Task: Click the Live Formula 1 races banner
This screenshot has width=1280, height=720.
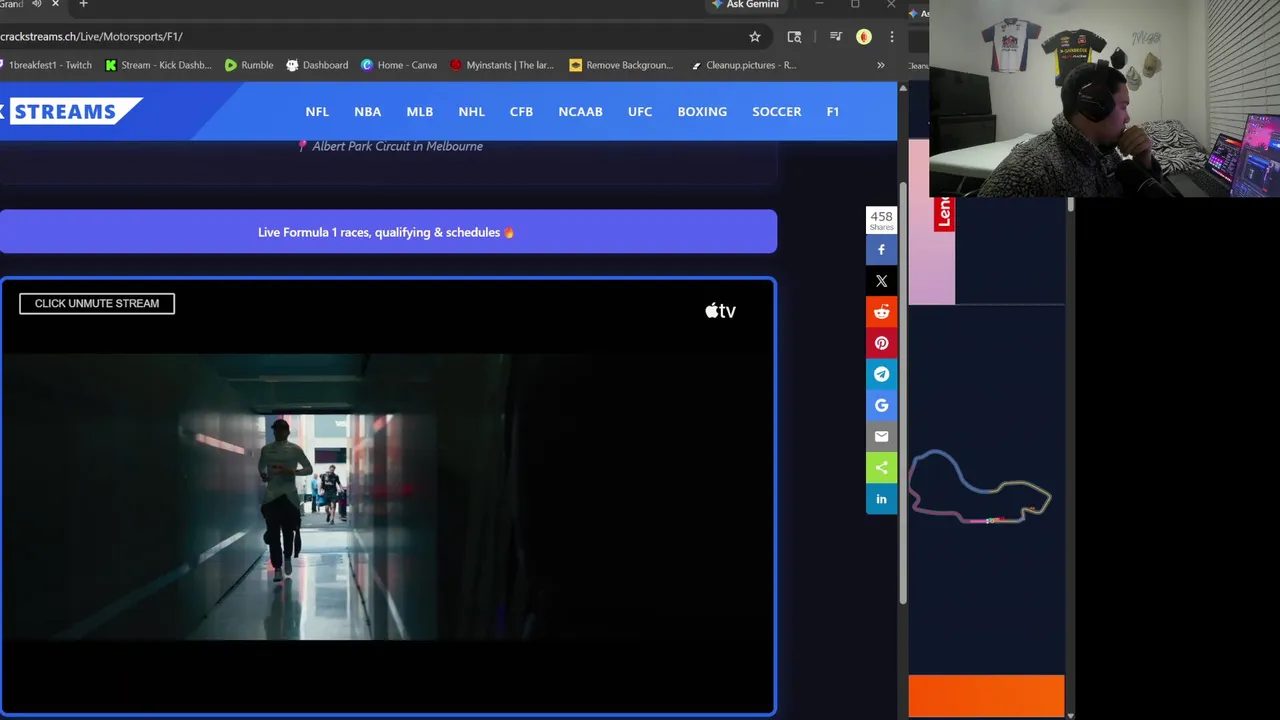Action: [388, 232]
